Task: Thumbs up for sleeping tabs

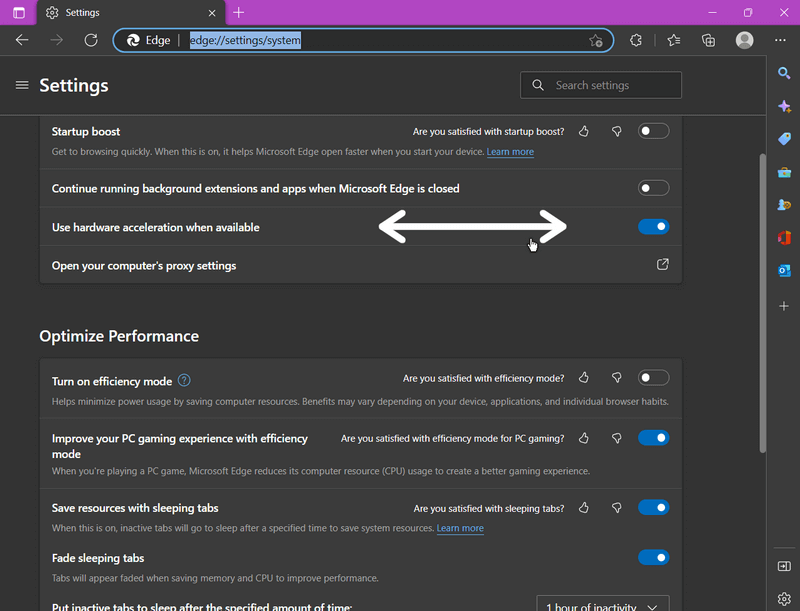Action: pos(584,508)
